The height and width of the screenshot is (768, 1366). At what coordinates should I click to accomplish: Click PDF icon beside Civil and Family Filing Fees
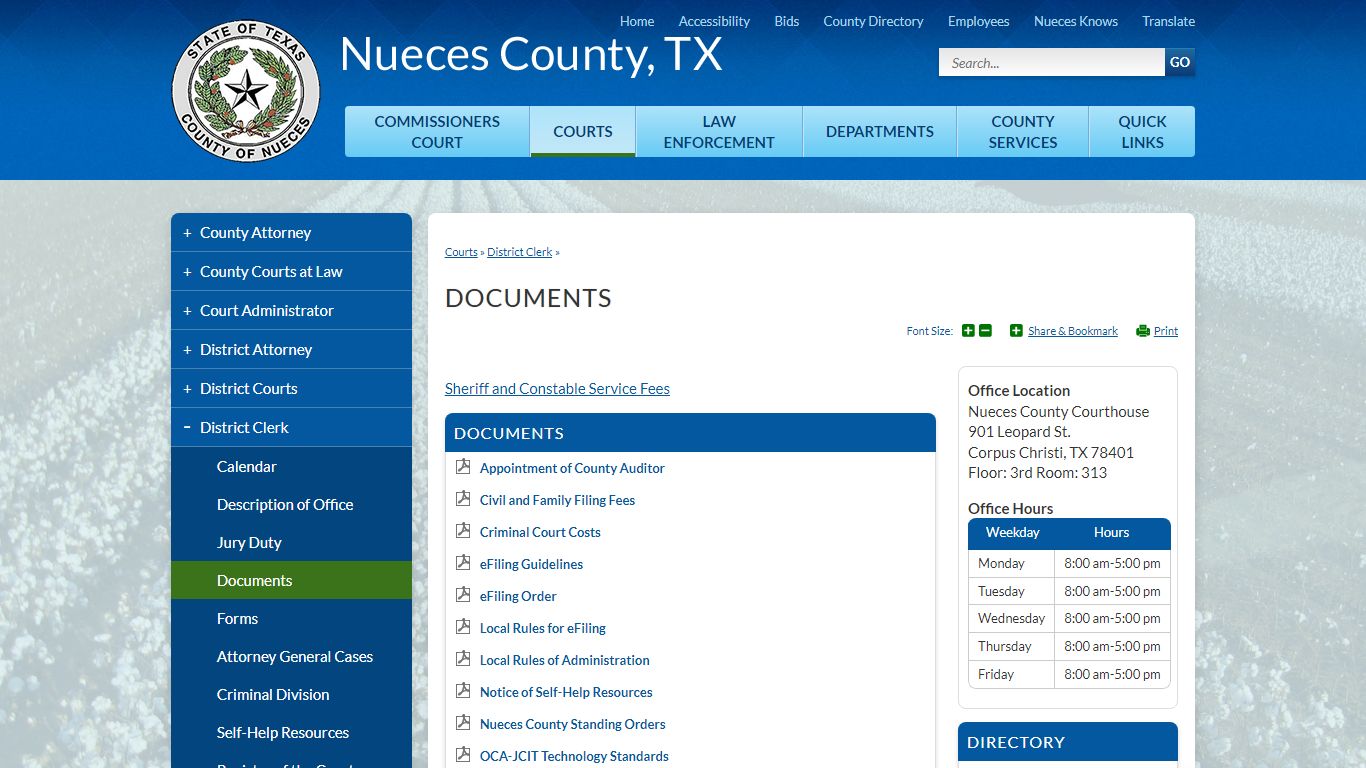click(x=463, y=499)
